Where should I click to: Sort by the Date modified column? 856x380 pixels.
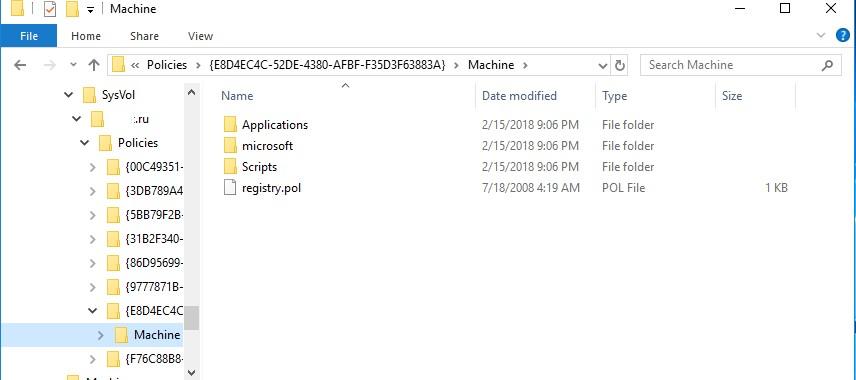click(519, 96)
